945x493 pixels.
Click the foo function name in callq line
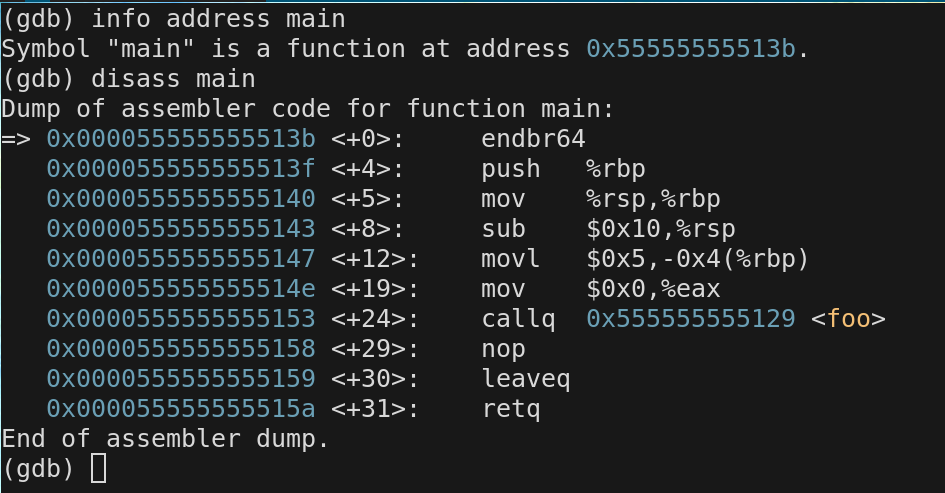click(x=849, y=319)
